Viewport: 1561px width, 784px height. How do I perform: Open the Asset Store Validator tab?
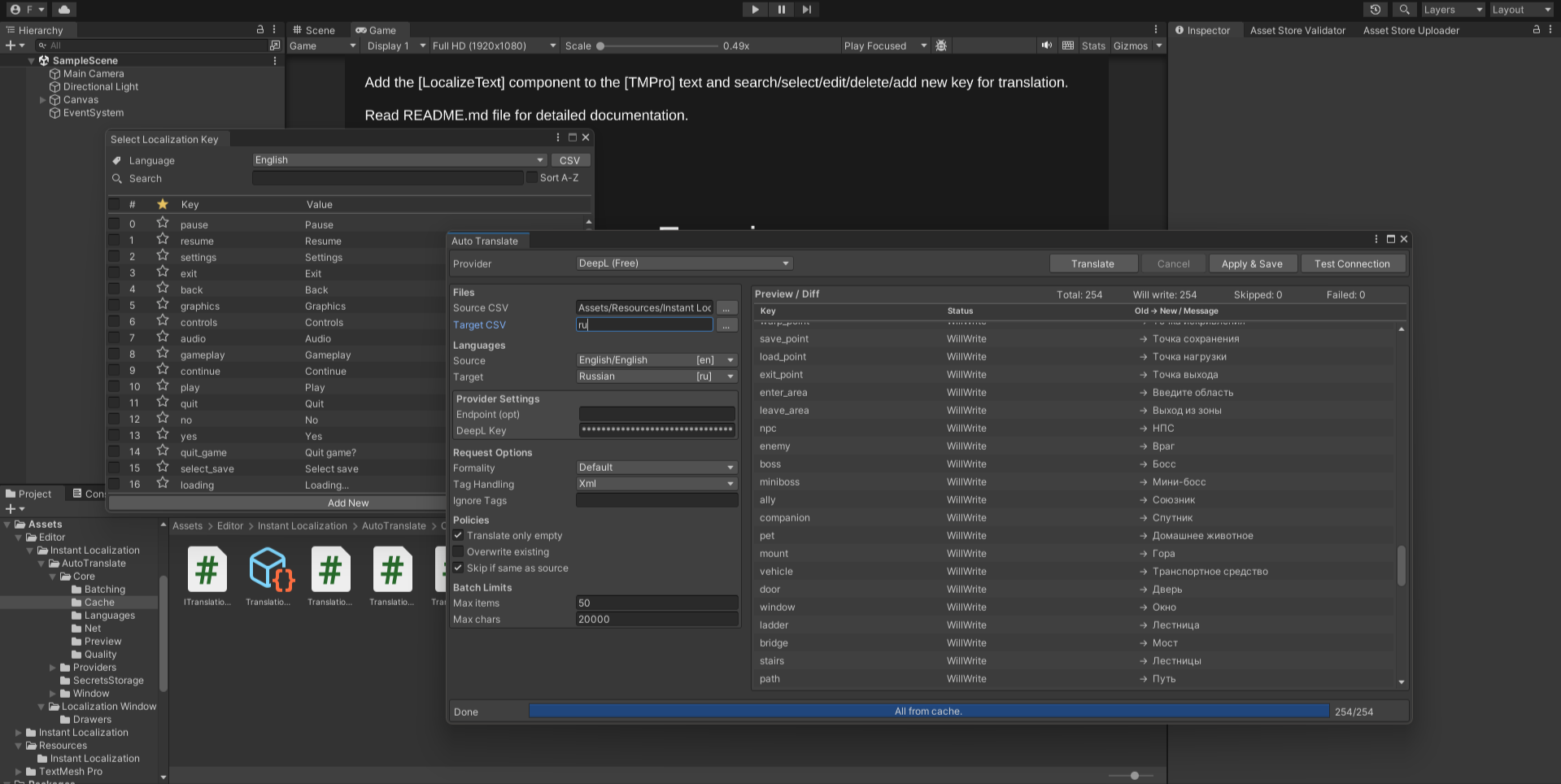coord(1297,30)
